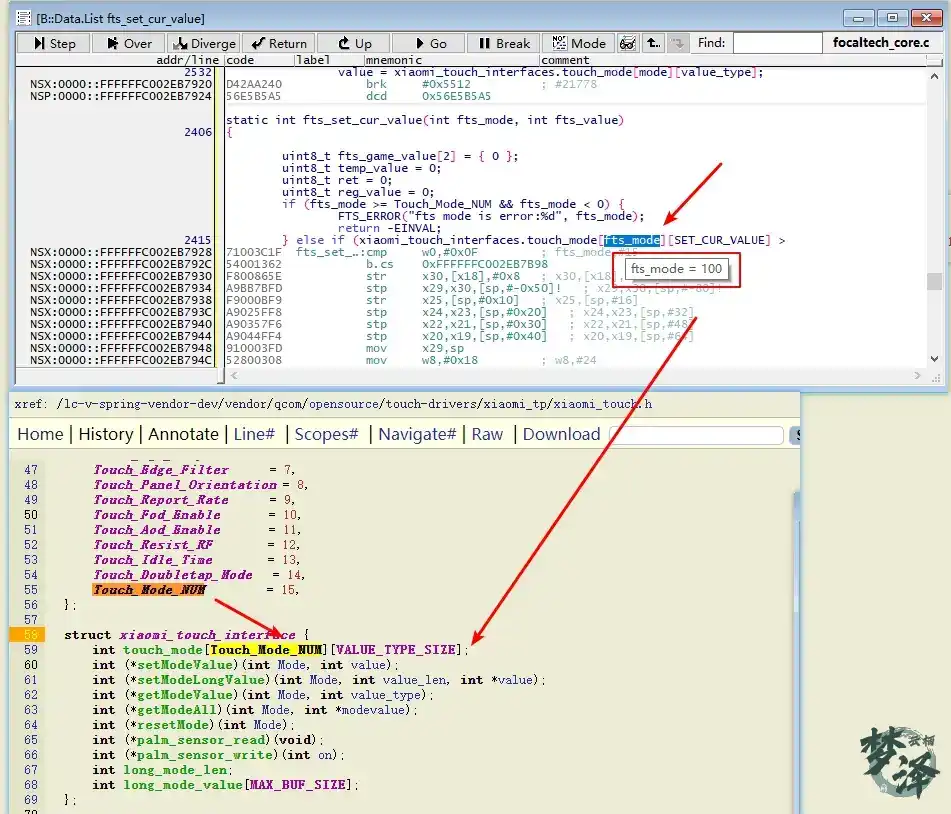Click Download link in xref viewer
This screenshot has height=814, width=951.
(561, 434)
